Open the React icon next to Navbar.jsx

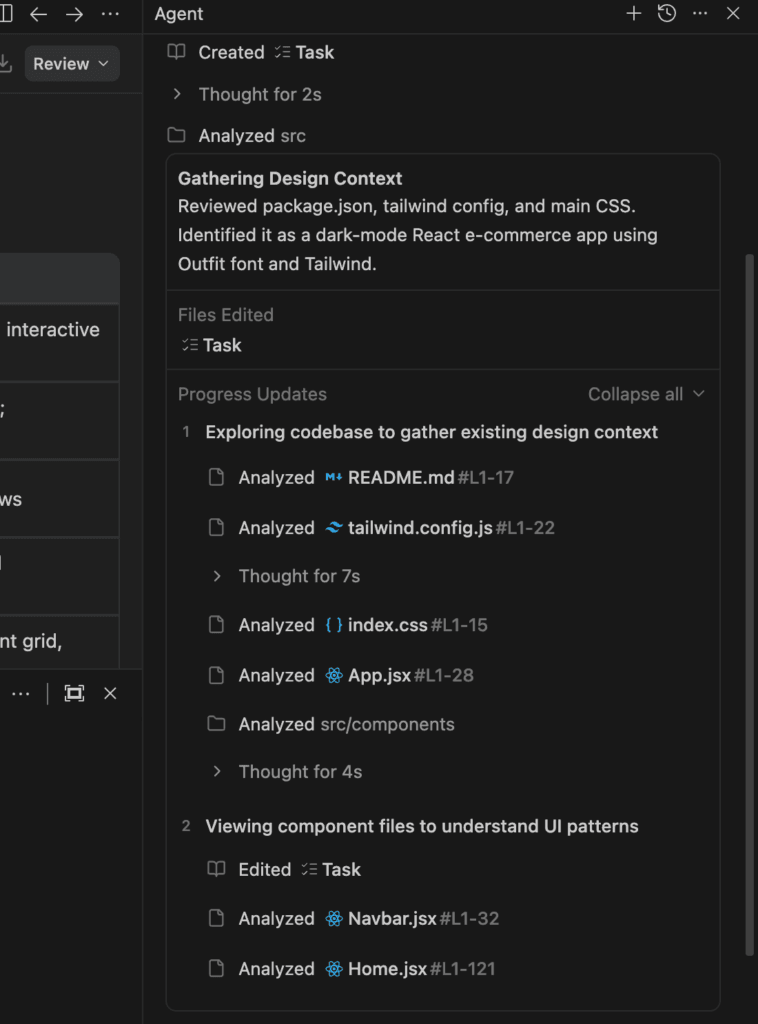point(334,918)
